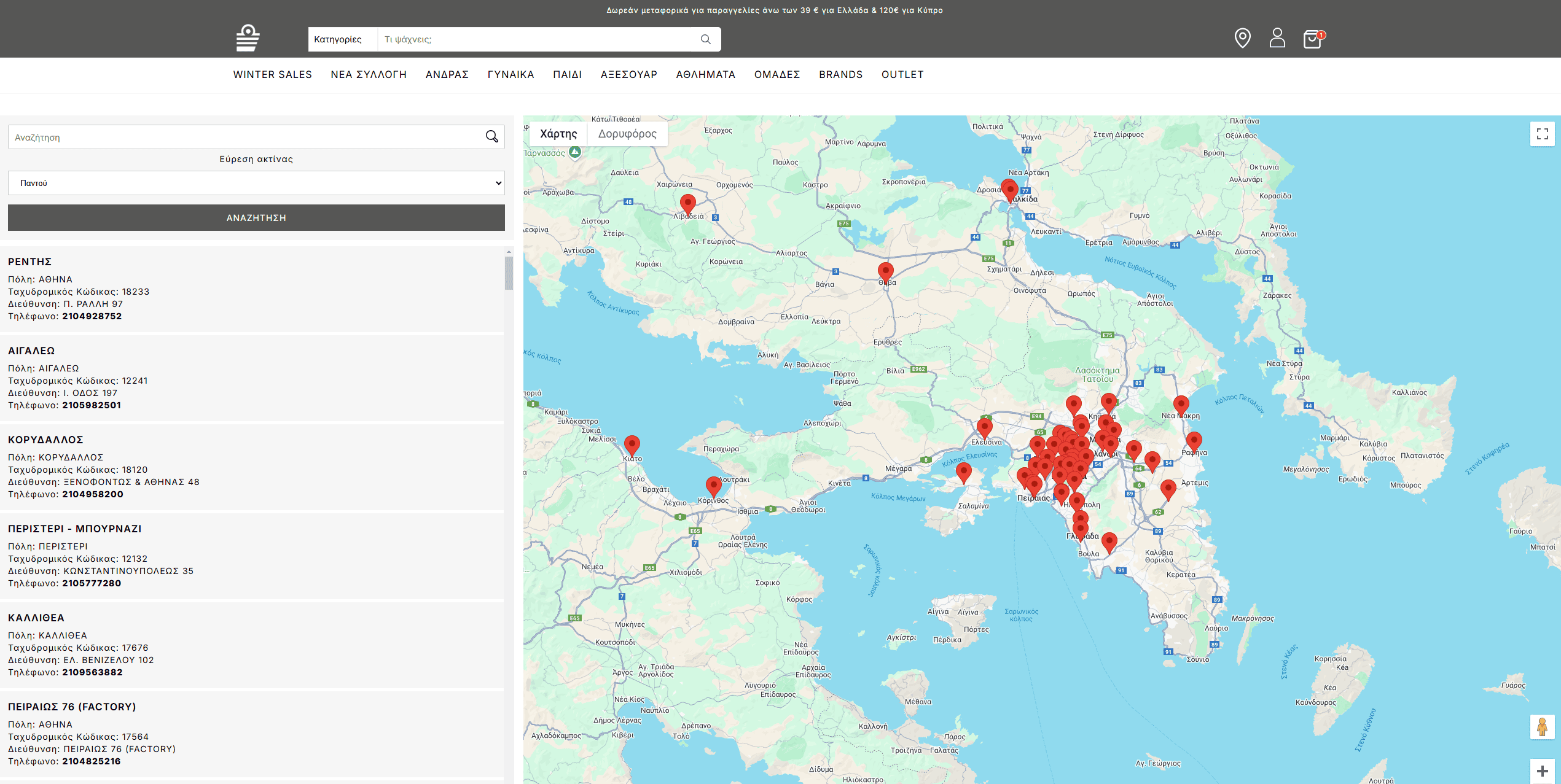This screenshot has height=784, width=1561.
Task: Open the ΝΕΑ ΣΥΛΛΟΓΗ menu
Action: pos(369,75)
